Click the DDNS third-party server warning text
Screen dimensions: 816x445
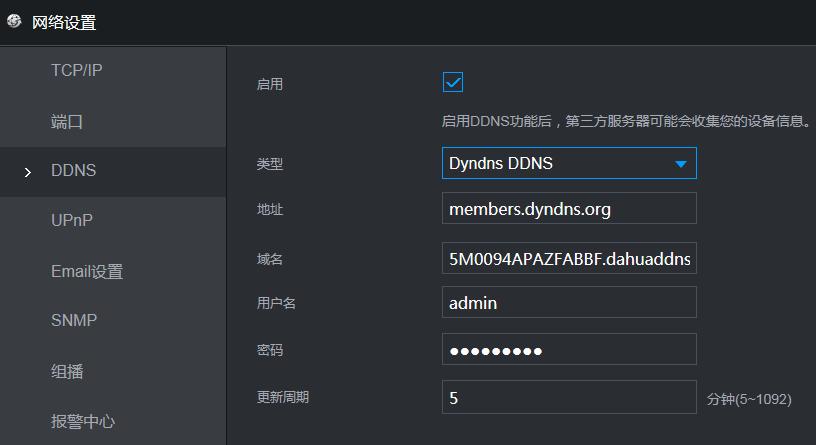pyautogui.click(x=626, y=121)
